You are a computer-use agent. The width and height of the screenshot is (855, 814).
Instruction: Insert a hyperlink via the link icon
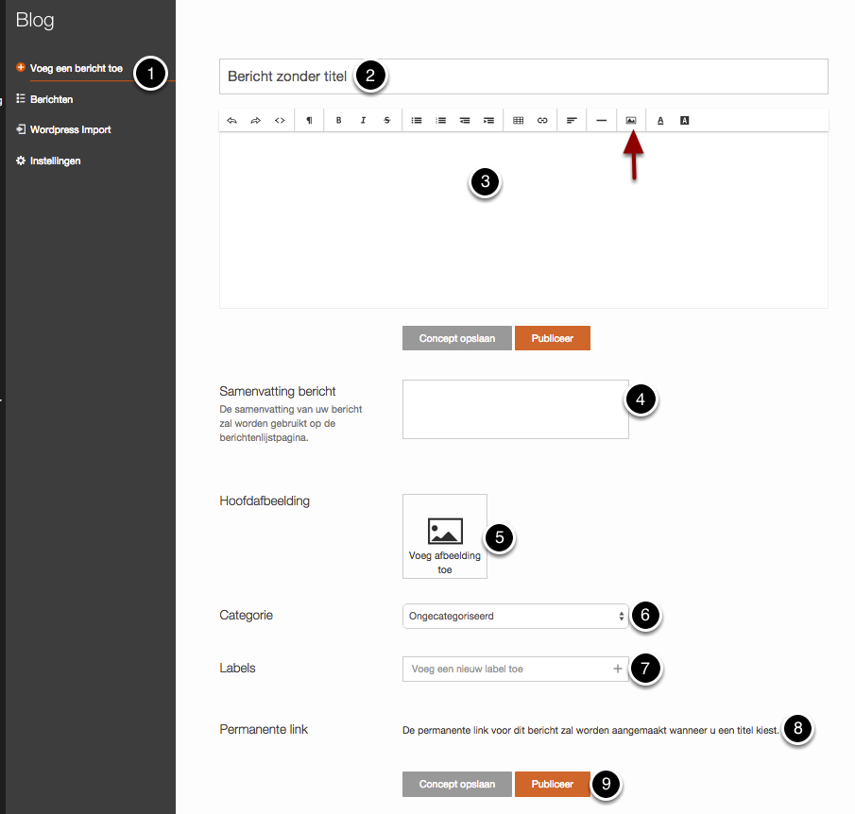(542, 120)
